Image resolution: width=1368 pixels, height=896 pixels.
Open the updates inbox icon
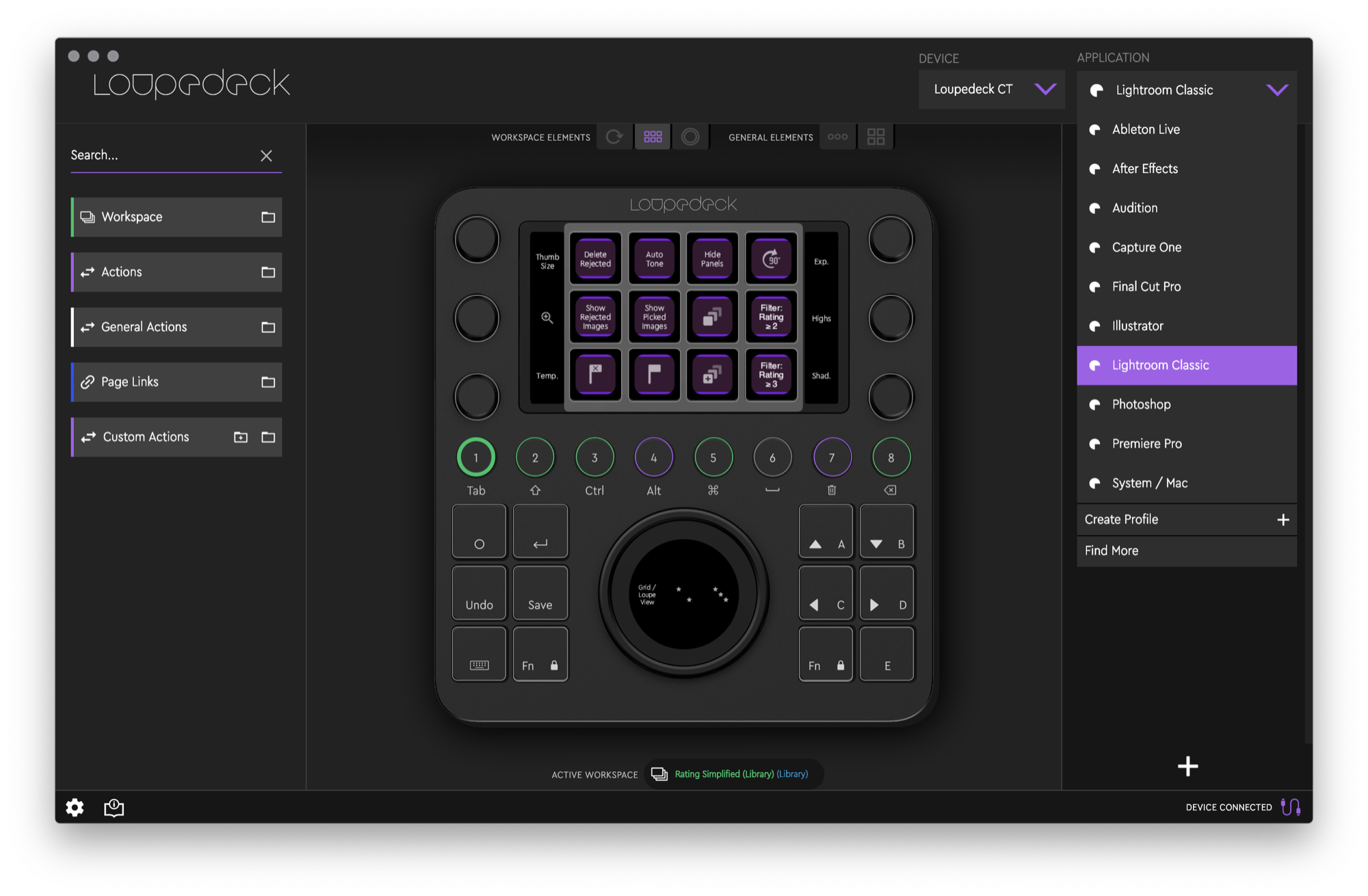114,808
